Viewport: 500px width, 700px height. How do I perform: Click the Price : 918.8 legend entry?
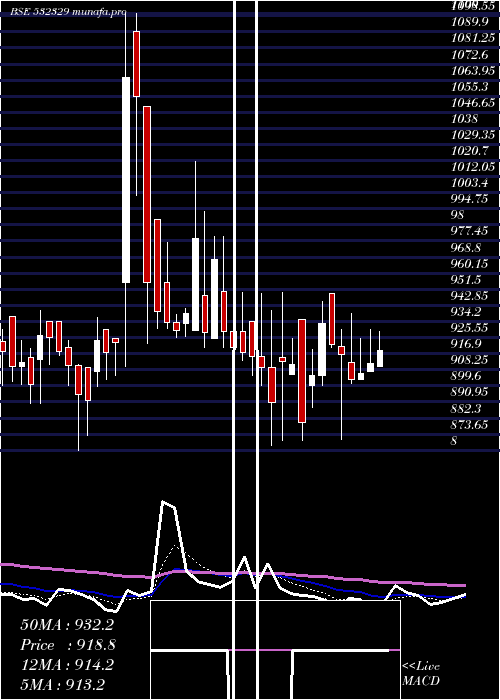coord(68,645)
